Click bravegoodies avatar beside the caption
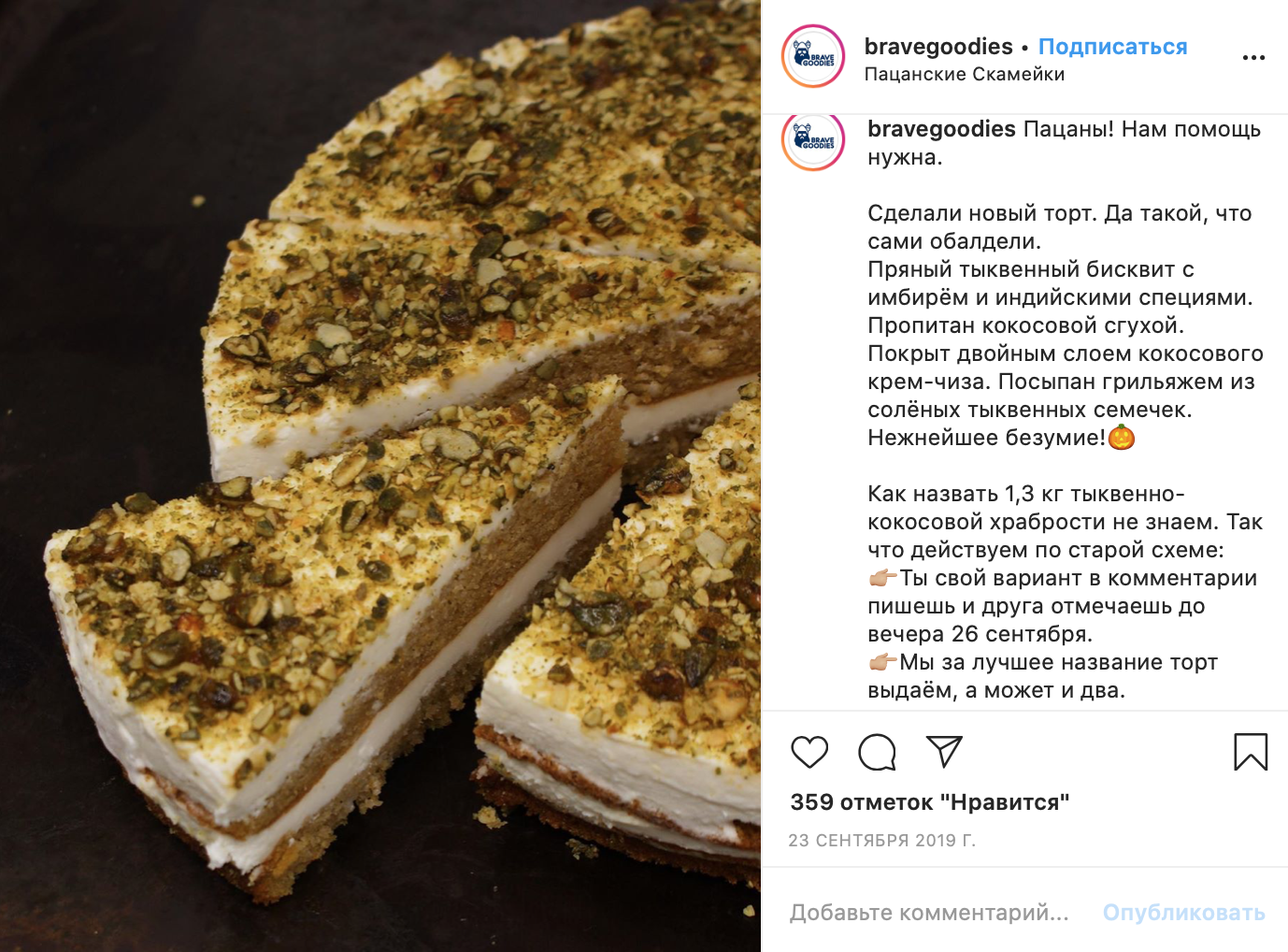 pyautogui.click(x=813, y=139)
